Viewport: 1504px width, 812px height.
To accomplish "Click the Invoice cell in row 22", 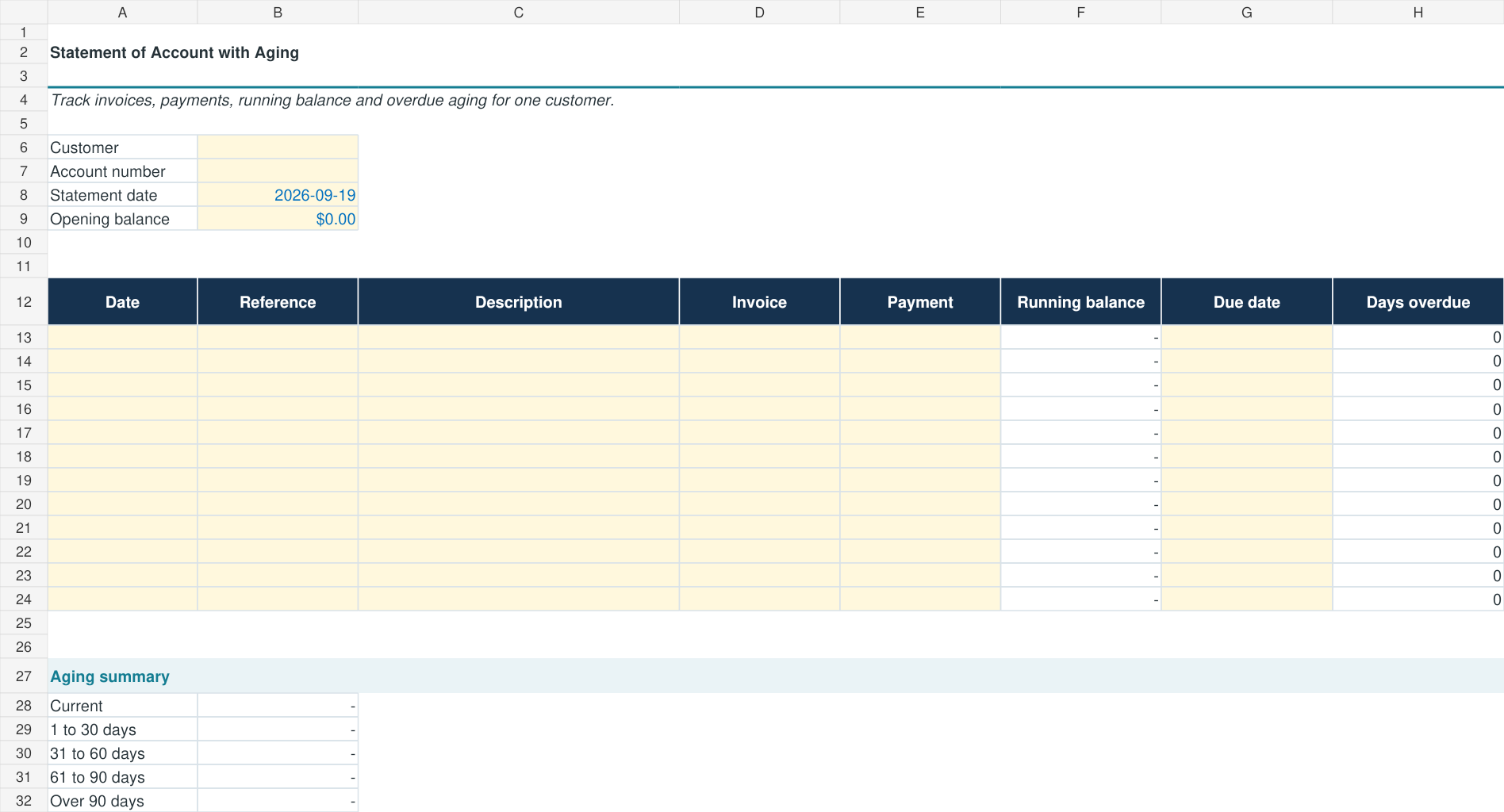I will (759, 551).
